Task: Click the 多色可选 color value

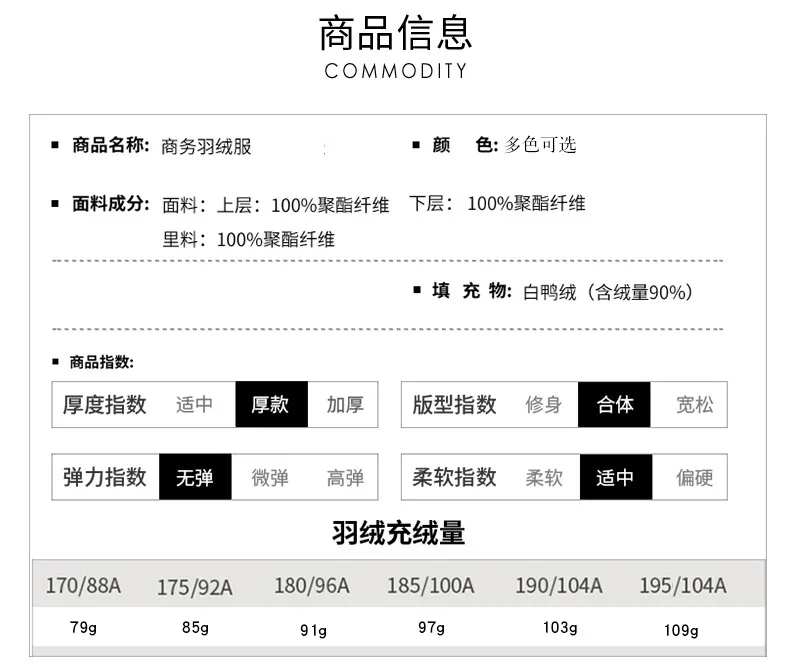Action: click(540, 145)
